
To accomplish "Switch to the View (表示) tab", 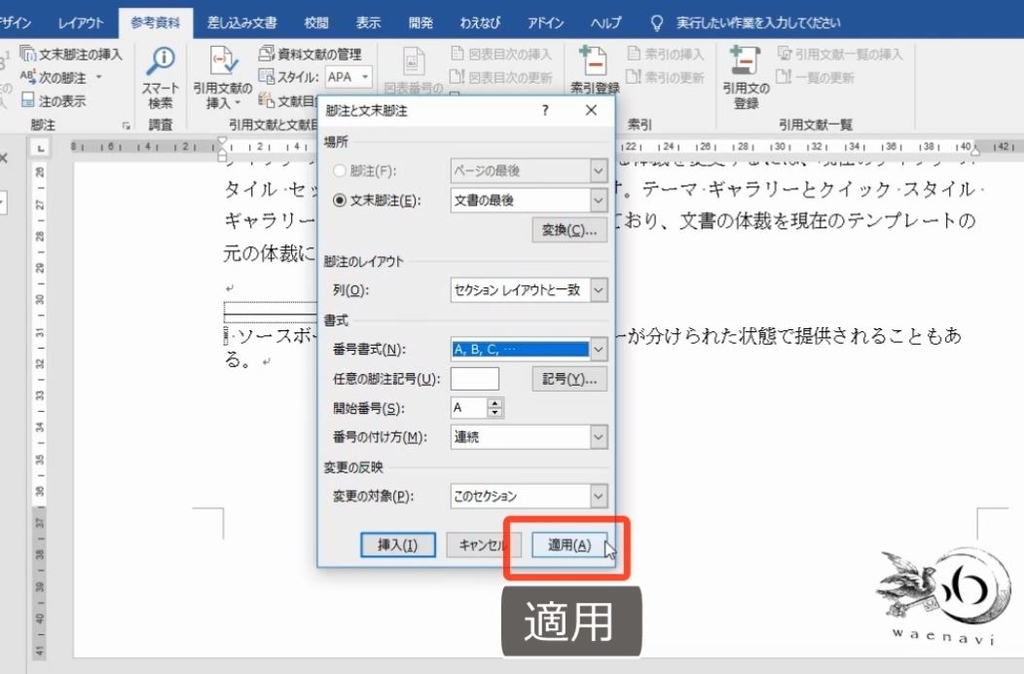I will coord(368,23).
